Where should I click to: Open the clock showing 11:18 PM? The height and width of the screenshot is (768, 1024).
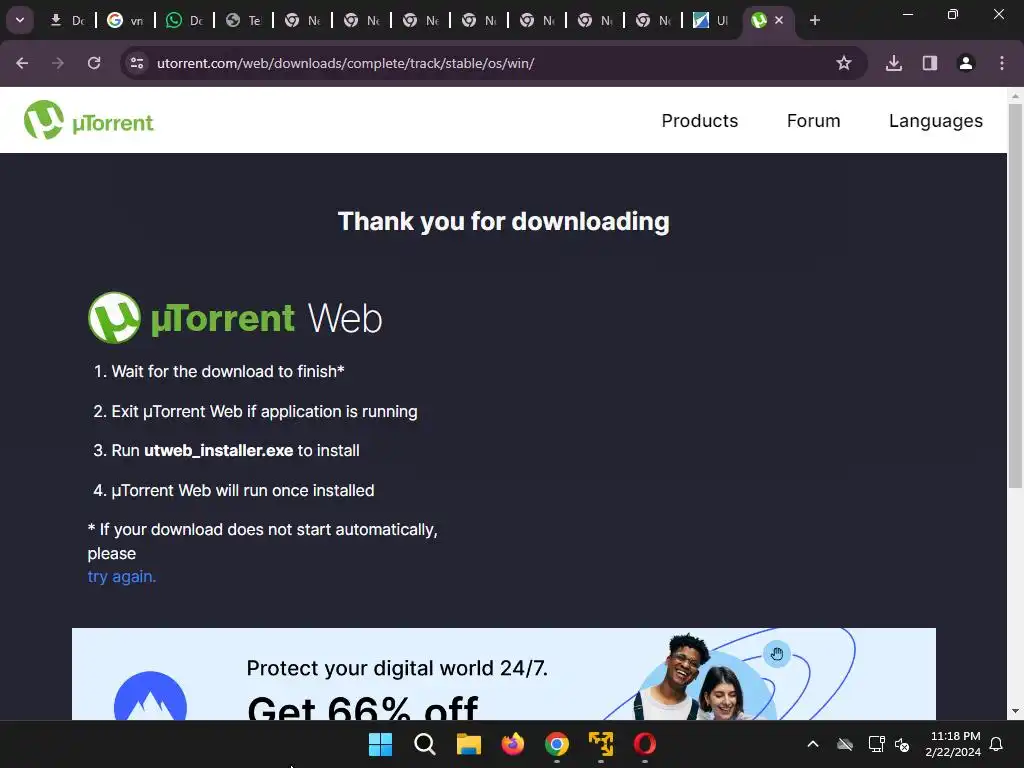tap(953, 744)
